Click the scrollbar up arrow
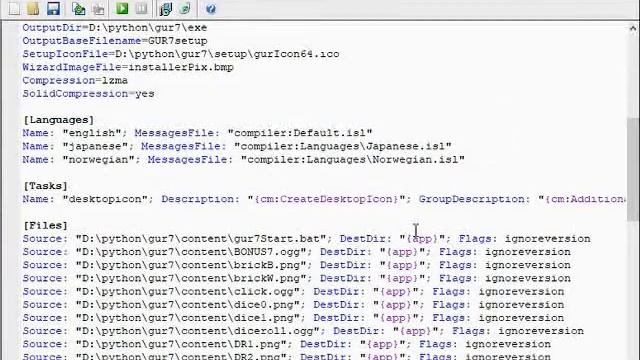Image resolution: width=640 pixels, height=360 pixels. click(633, 28)
